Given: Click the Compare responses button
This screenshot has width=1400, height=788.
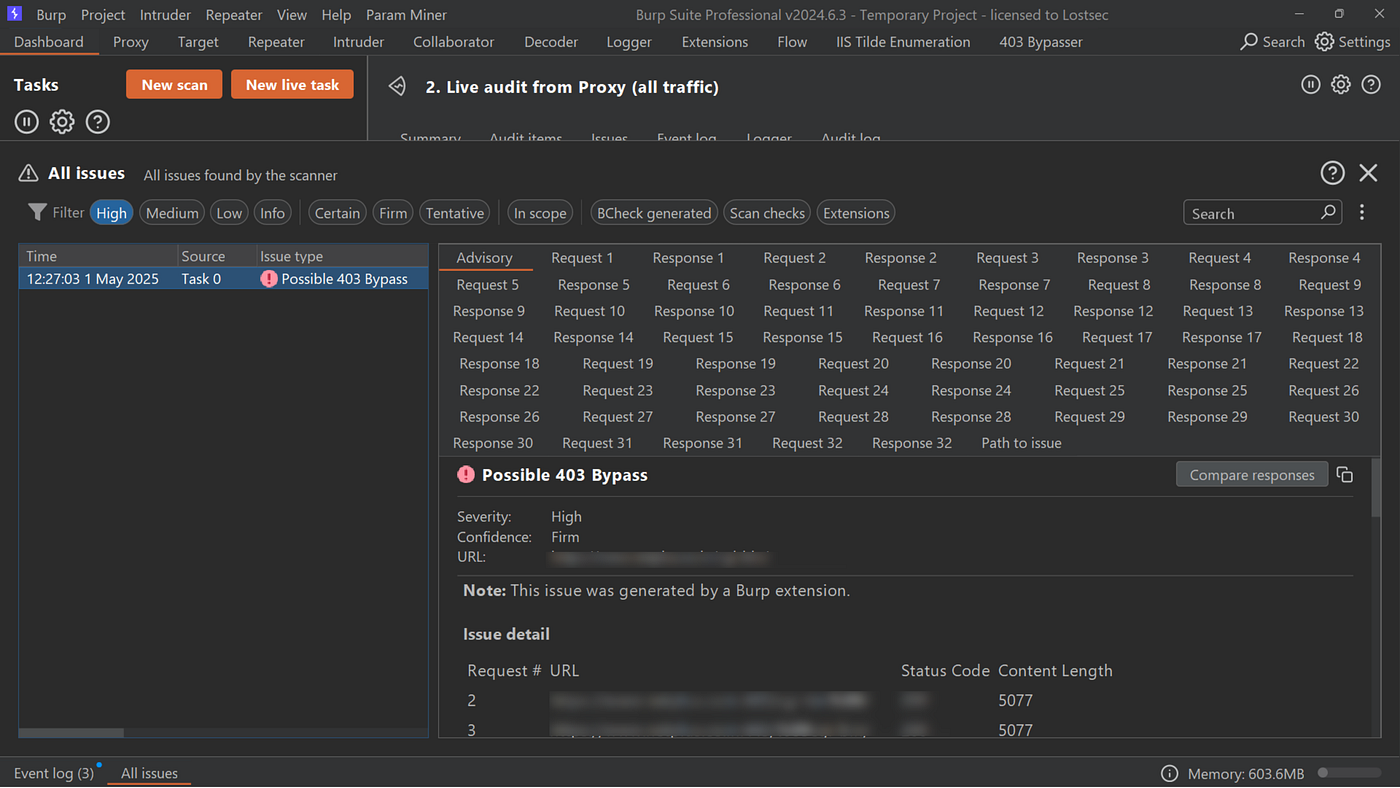Looking at the screenshot, I should click(x=1252, y=475).
